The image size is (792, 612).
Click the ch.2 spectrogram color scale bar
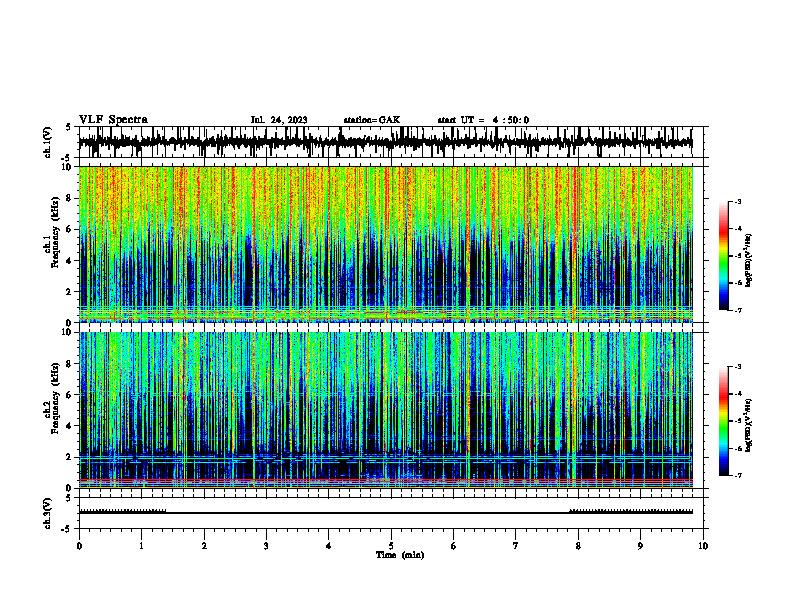(x=723, y=421)
